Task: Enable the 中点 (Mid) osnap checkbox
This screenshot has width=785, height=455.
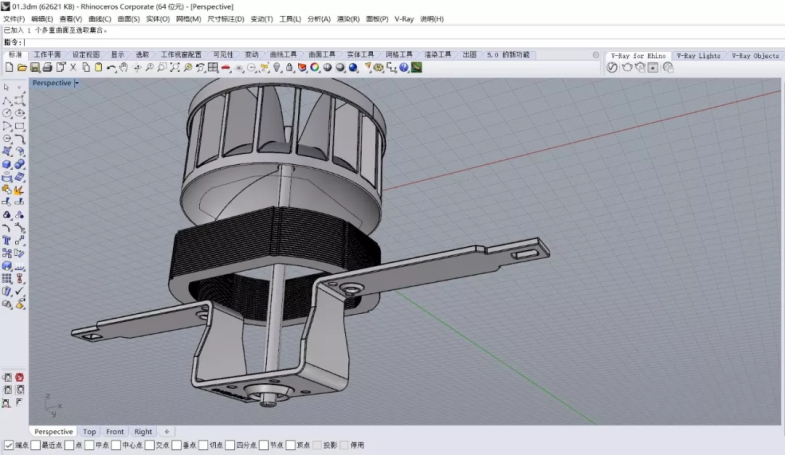Action: [88, 445]
